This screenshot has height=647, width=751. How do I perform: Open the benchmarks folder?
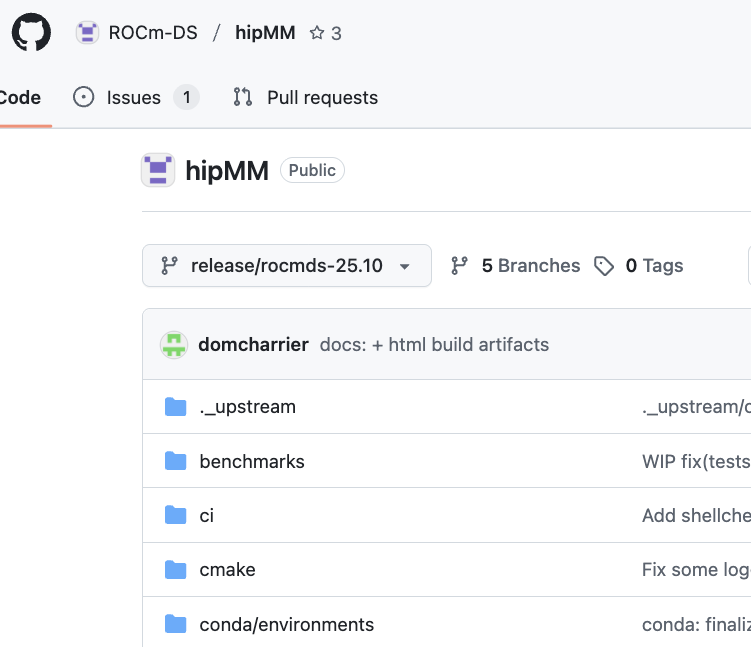click(252, 462)
